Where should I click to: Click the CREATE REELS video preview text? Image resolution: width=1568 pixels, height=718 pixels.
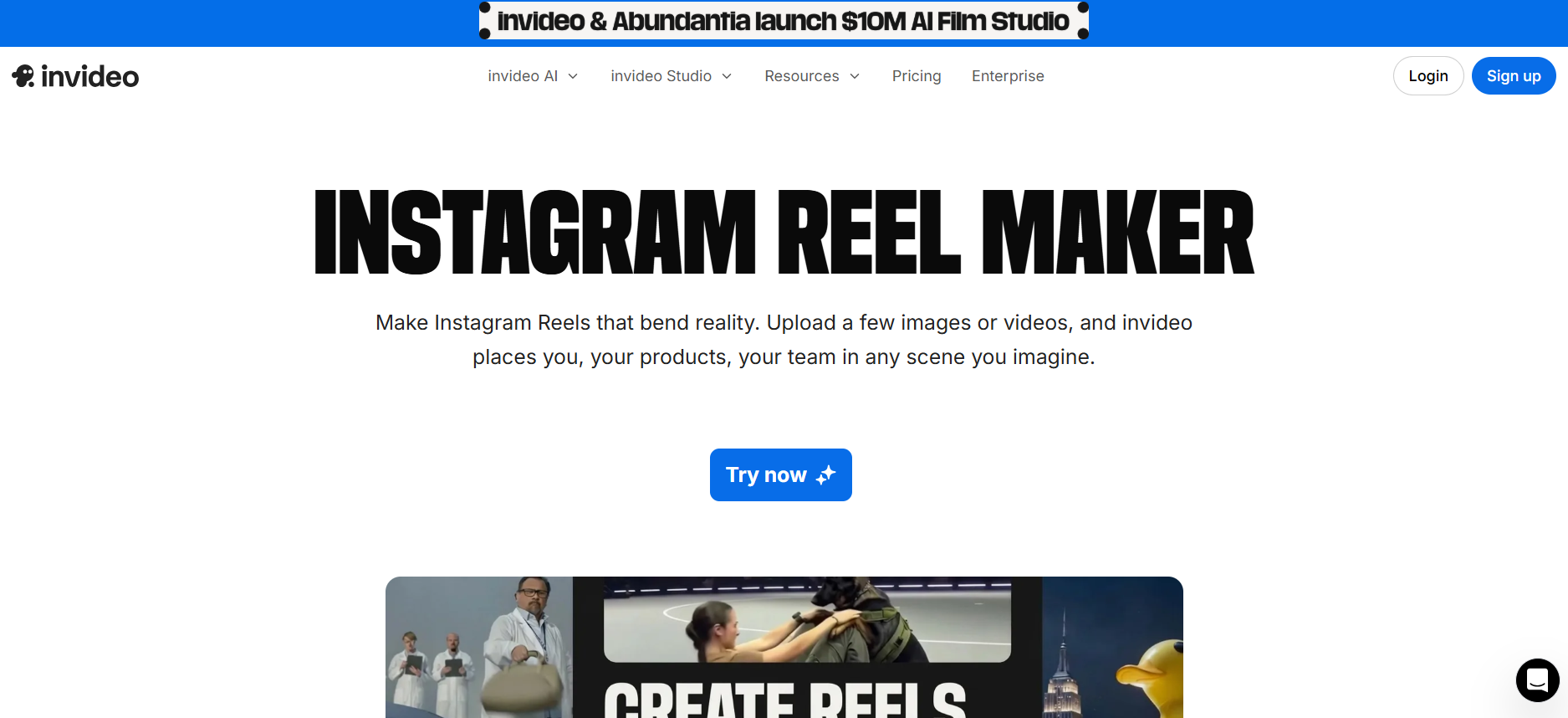[x=784, y=700]
